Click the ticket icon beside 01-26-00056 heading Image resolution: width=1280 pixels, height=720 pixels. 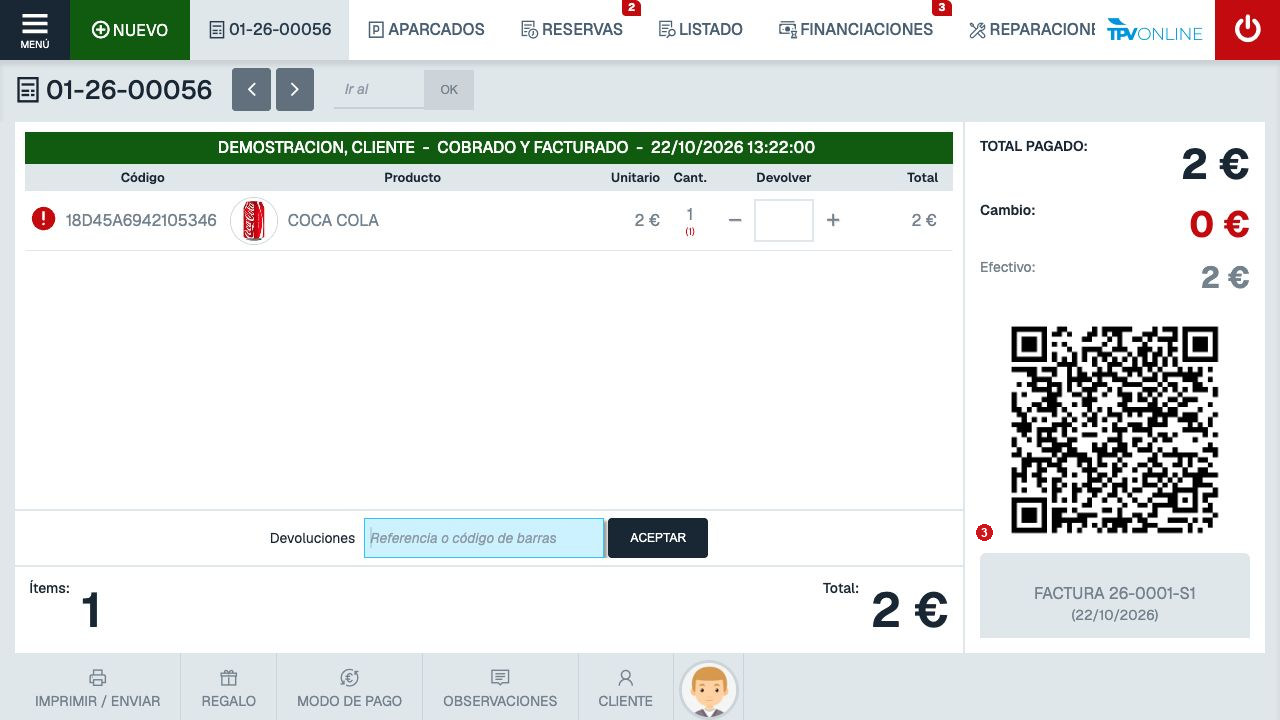[x=28, y=91]
